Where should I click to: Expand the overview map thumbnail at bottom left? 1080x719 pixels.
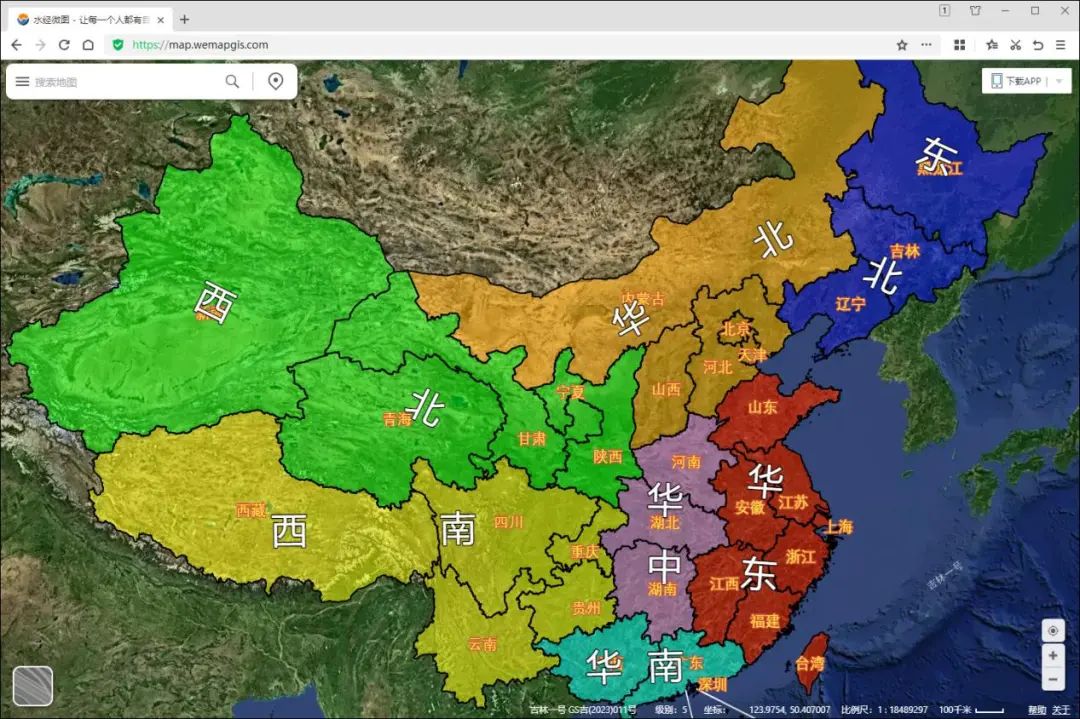pyautogui.click(x=33, y=685)
